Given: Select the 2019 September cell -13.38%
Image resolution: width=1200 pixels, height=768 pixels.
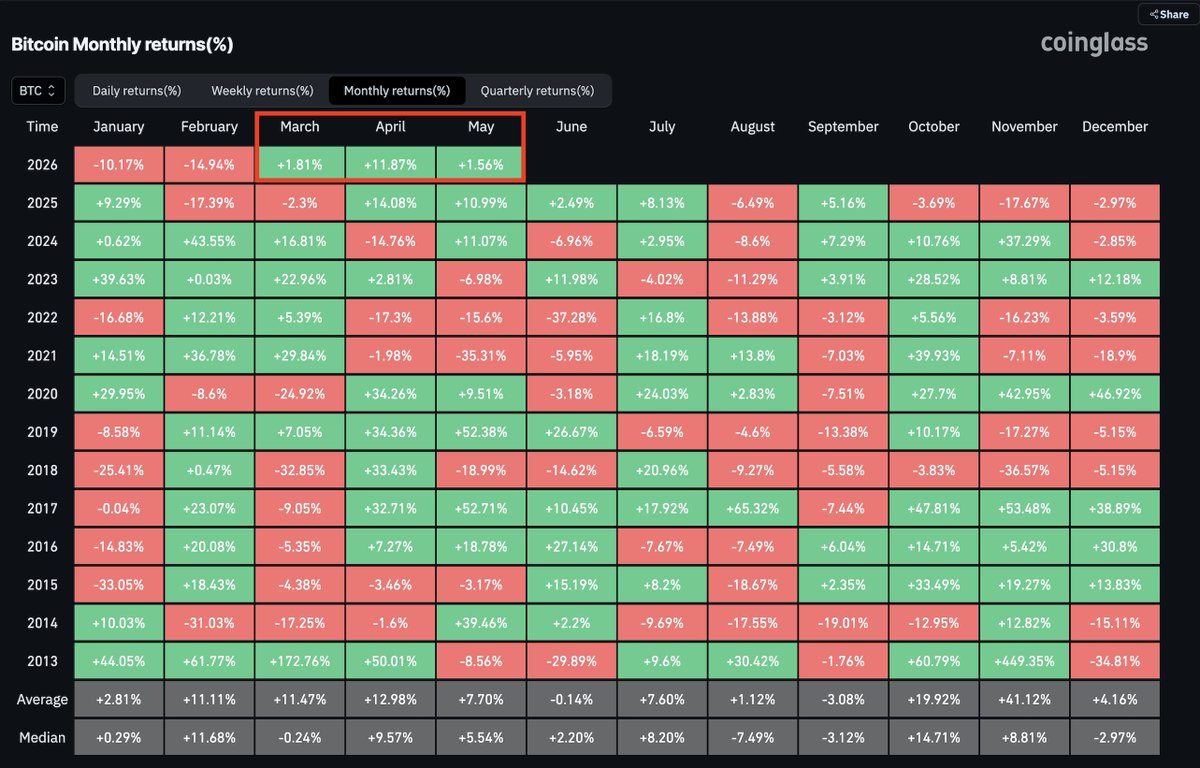Looking at the screenshot, I should pyautogui.click(x=843, y=432).
